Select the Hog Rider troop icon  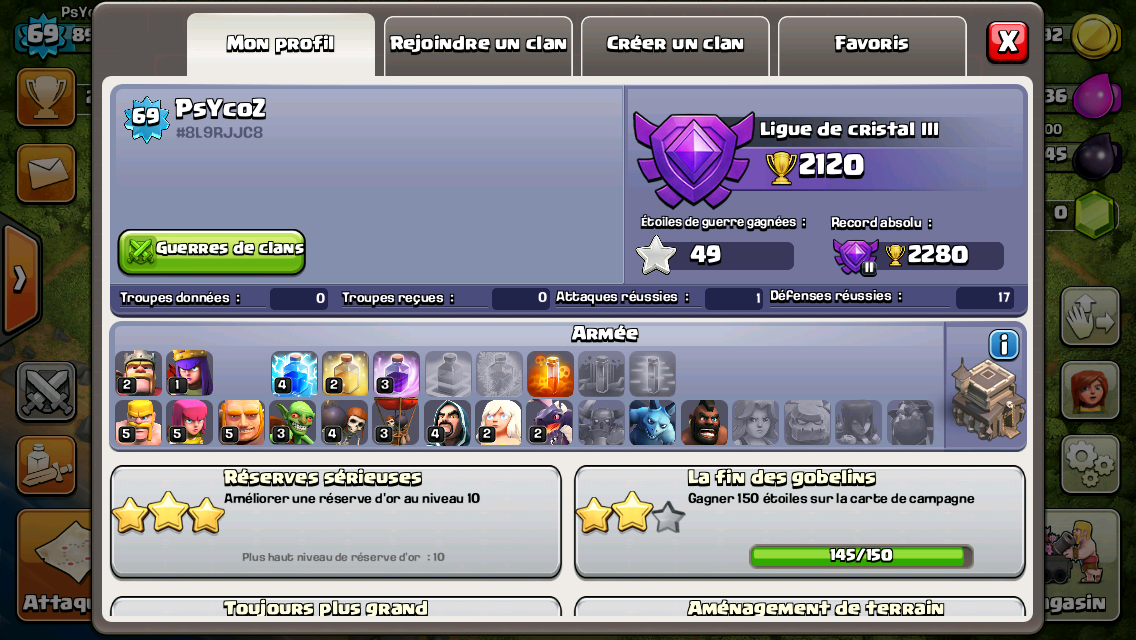tap(703, 422)
